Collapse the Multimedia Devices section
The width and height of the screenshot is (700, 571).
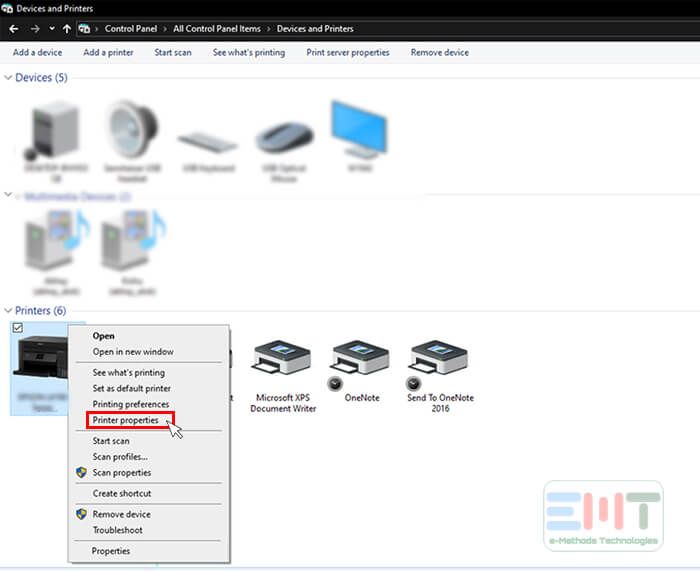click(9, 197)
